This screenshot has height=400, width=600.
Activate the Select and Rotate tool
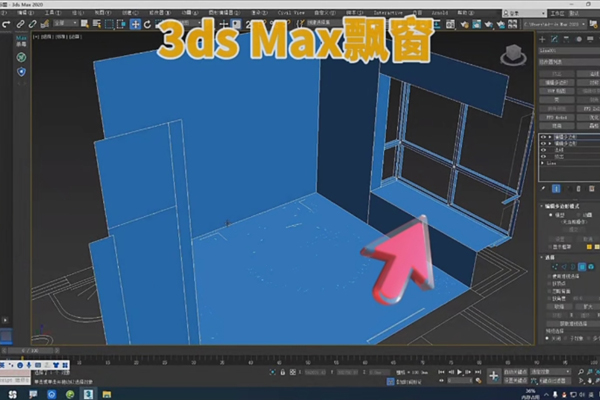click(147, 24)
